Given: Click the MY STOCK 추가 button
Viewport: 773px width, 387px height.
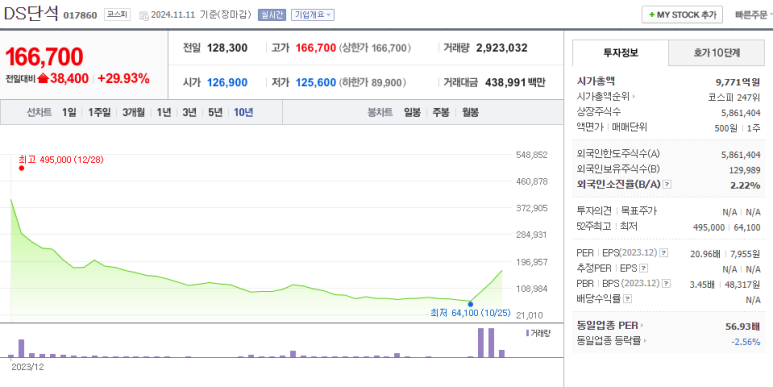Looking at the screenshot, I should (x=682, y=15).
